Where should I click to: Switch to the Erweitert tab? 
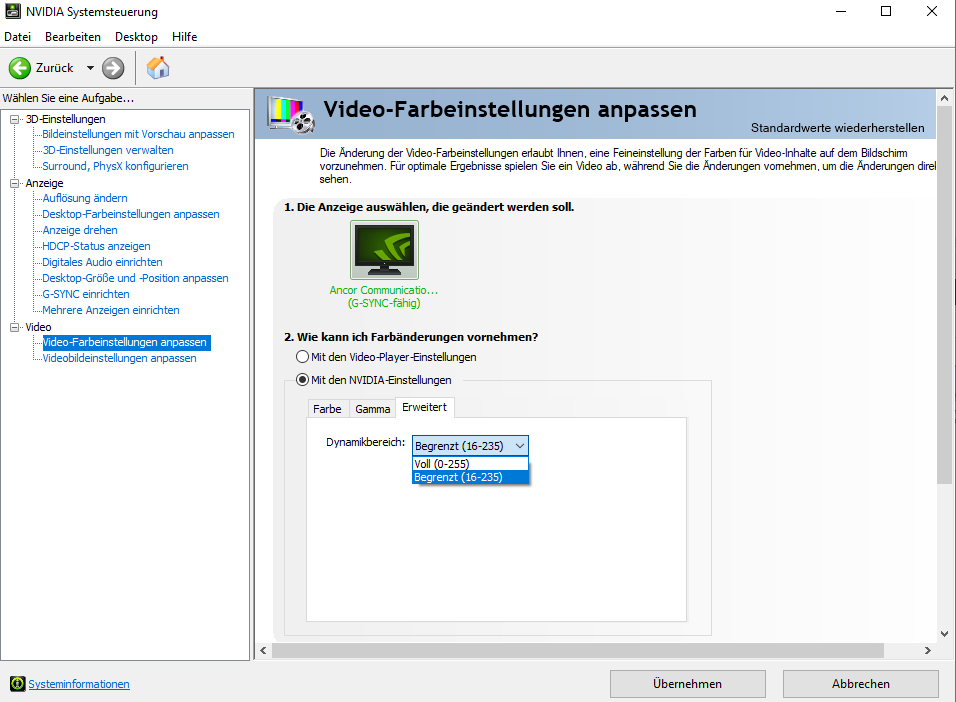click(x=424, y=407)
